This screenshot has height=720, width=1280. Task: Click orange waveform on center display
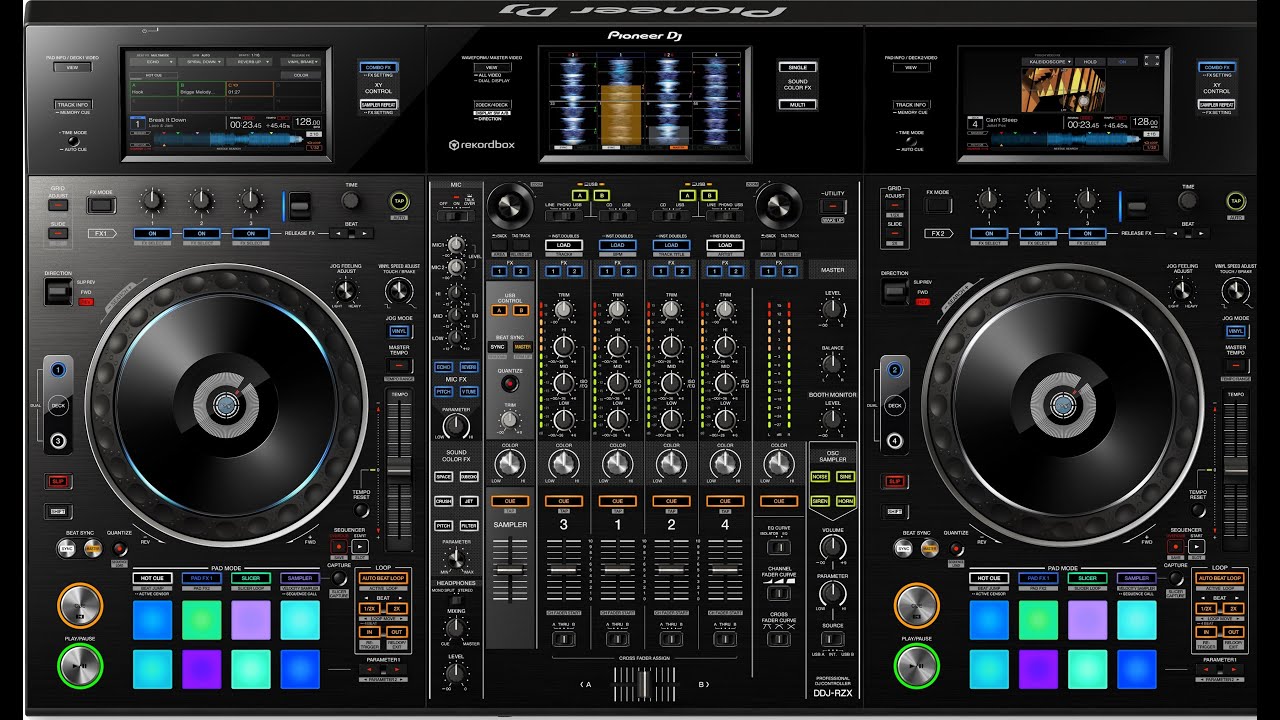pos(622,113)
